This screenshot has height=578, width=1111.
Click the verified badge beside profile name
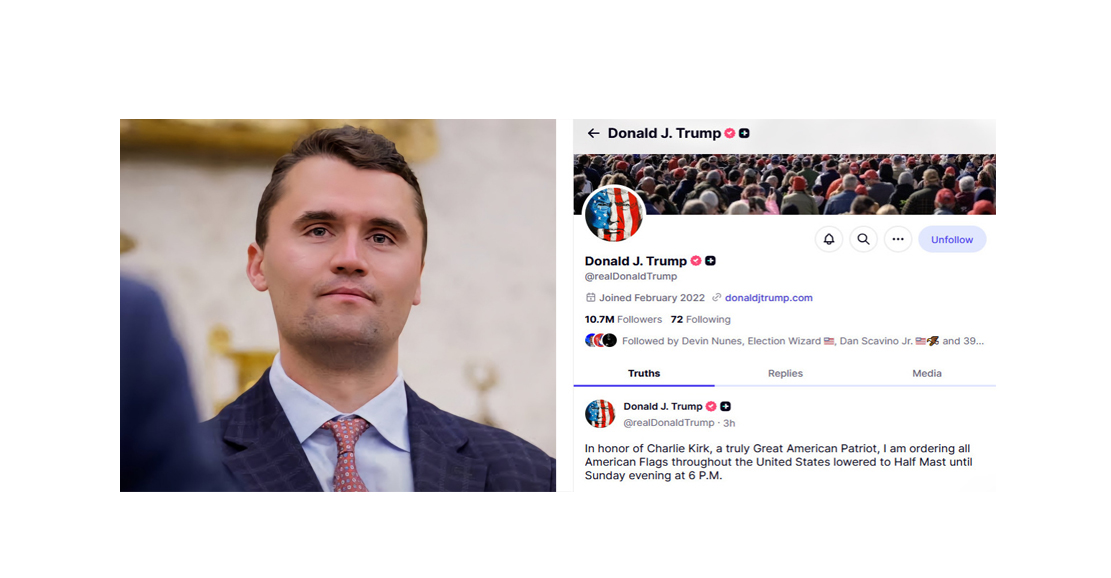pyautogui.click(x=696, y=261)
